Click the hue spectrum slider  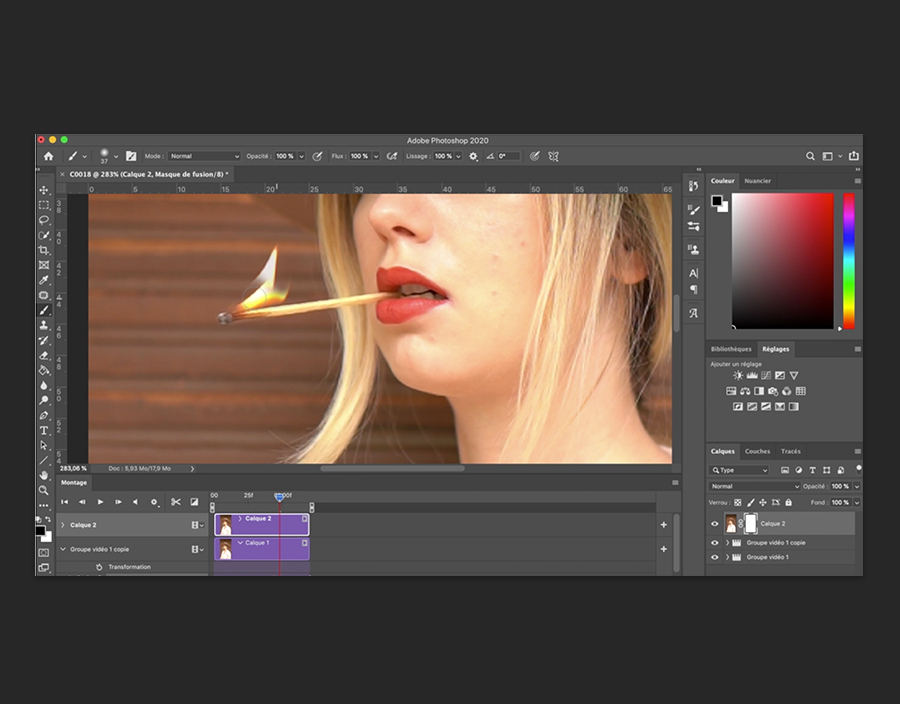point(849,261)
